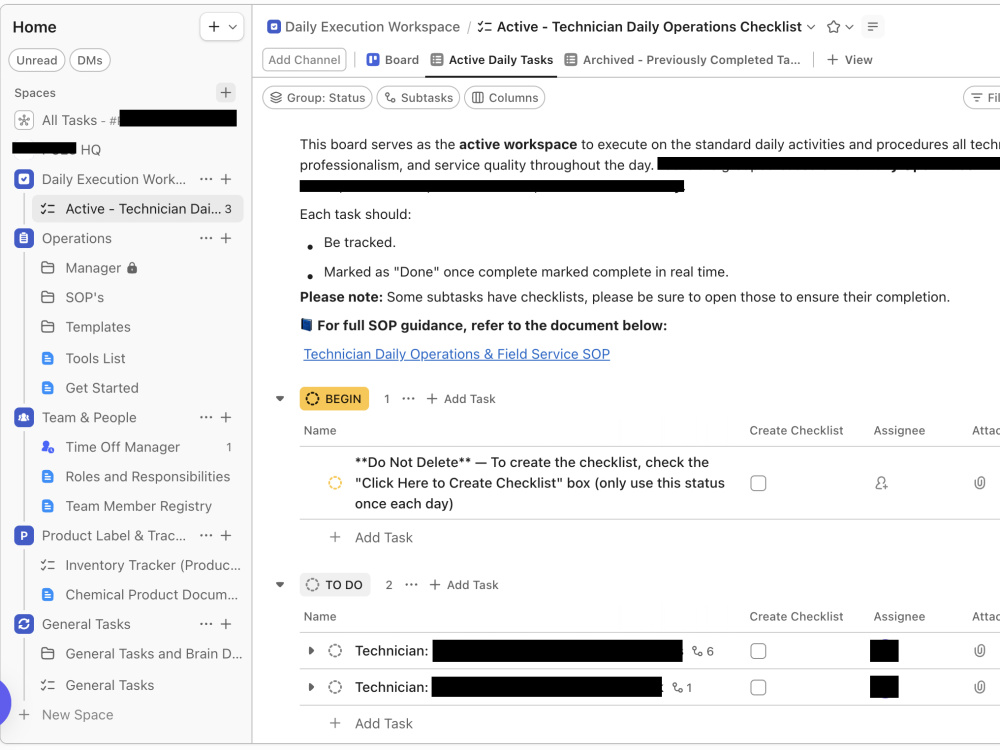Screen dimensions: 1000x750
Task: Open list title dropdown chevron
Action: pos(811,27)
